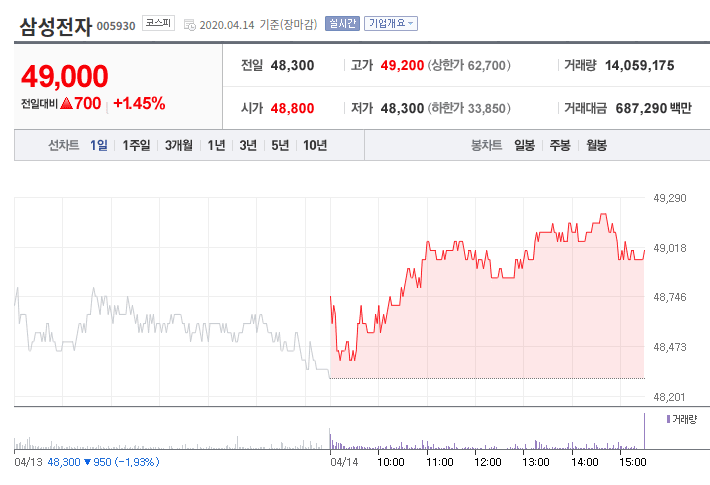Display the 10년 line chart
Viewport: 710px width, 485px height.
[315, 145]
